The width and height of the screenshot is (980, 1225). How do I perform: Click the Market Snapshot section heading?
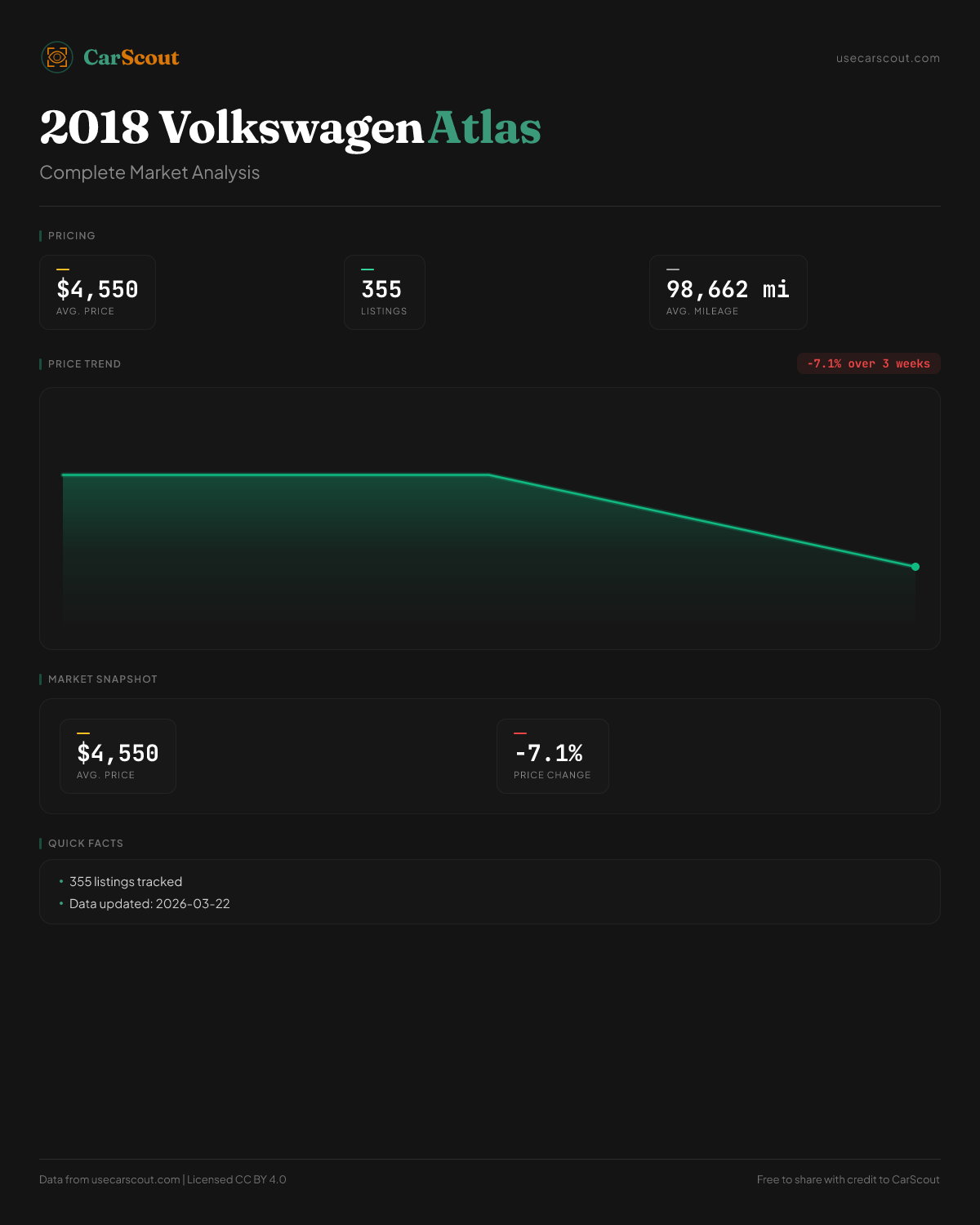point(102,679)
